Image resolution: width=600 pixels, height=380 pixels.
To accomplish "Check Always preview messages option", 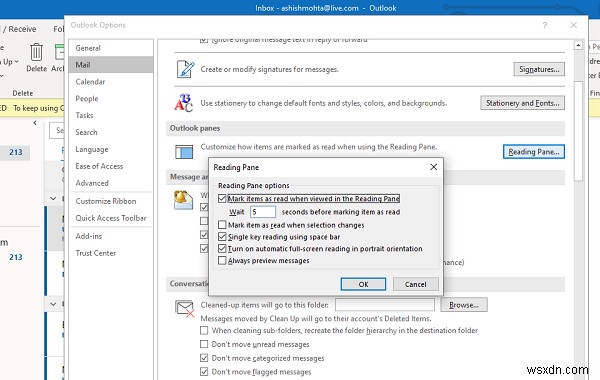I will (222, 260).
